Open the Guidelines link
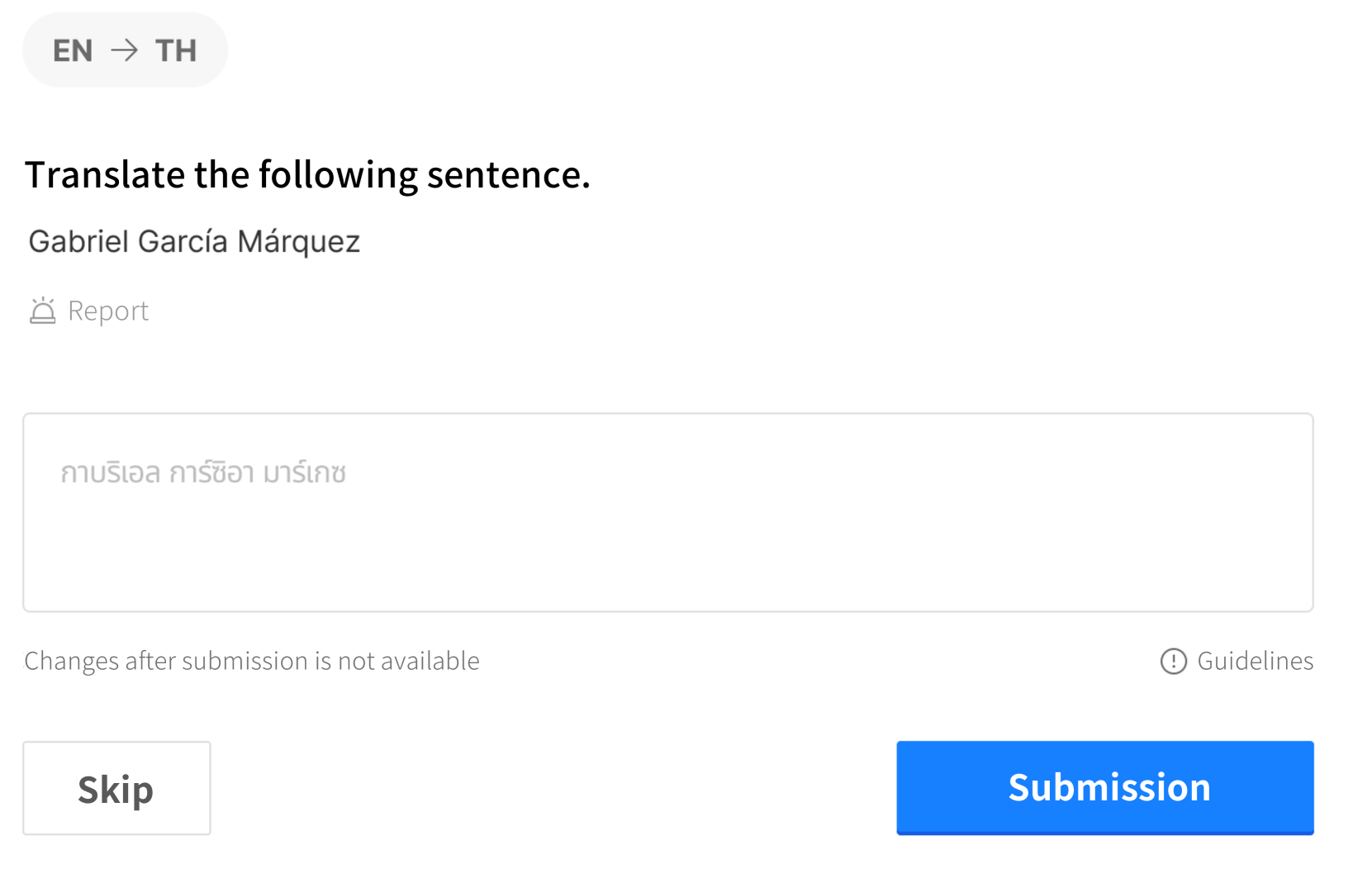Image resolution: width=1372 pixels, height=883 pixels. click(1255, 661)
